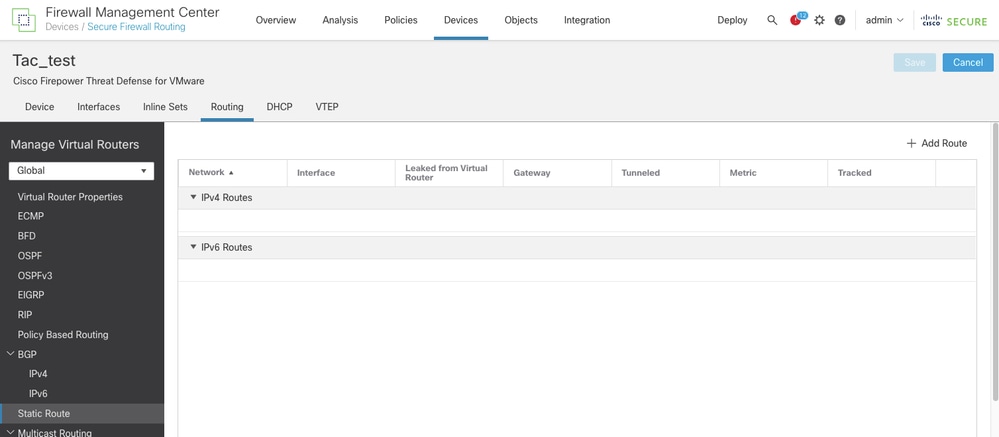The image size is (999, 437).
Task: Select ECMP in the sidebar
Action: [31, 217]
